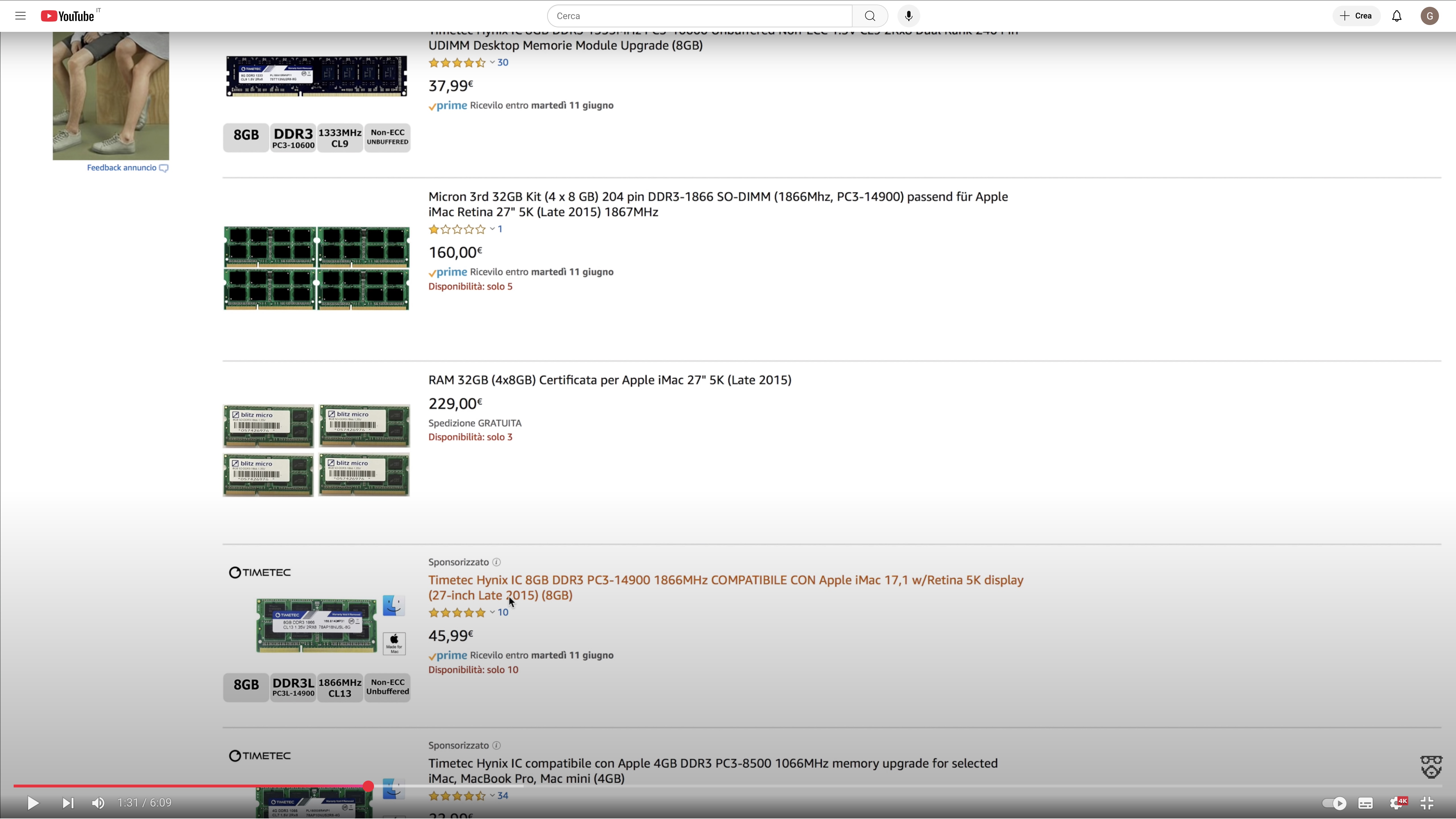Skip to next video
Image resolution: width=1456 pixels, height=819 pixels.
click(68, 803)
